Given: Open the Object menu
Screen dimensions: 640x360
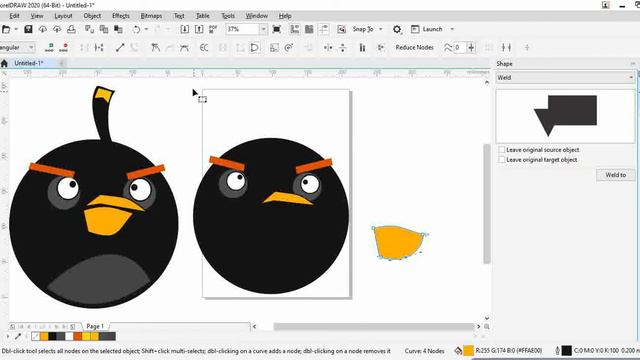Looking at the screenshot, I should click(x=92, y=16).
